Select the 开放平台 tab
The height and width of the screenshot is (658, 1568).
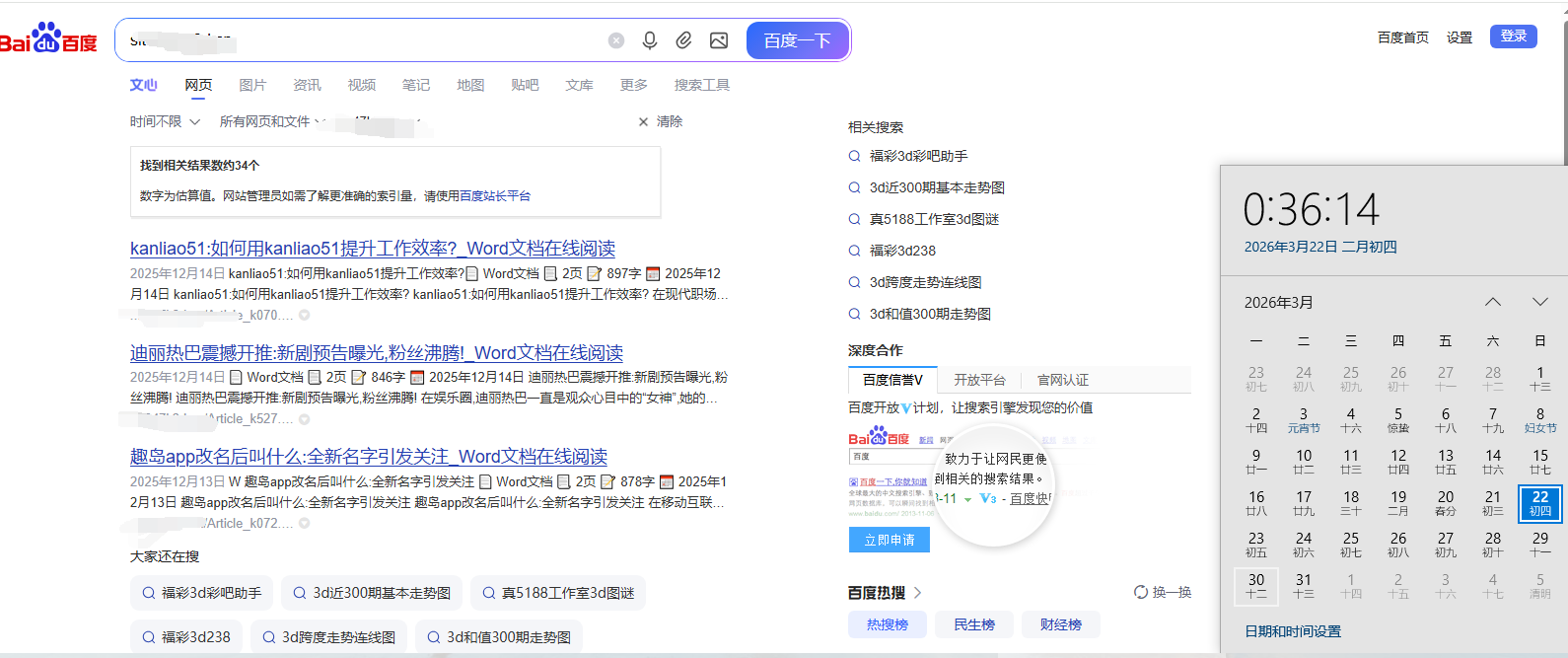(979, 380)
